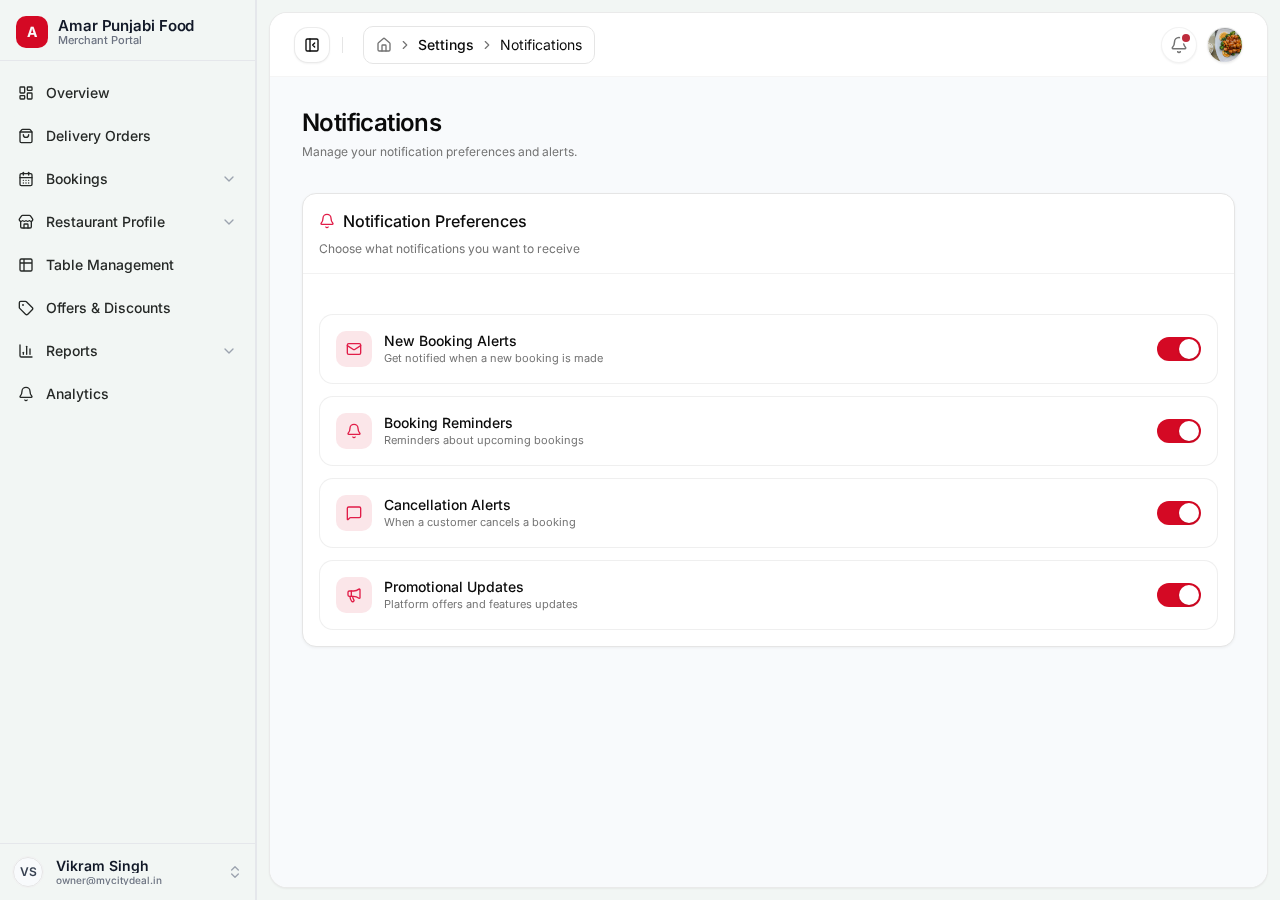Click the Analytics bell icon in sidebar
1280x900 pixels.
point(26,394)
